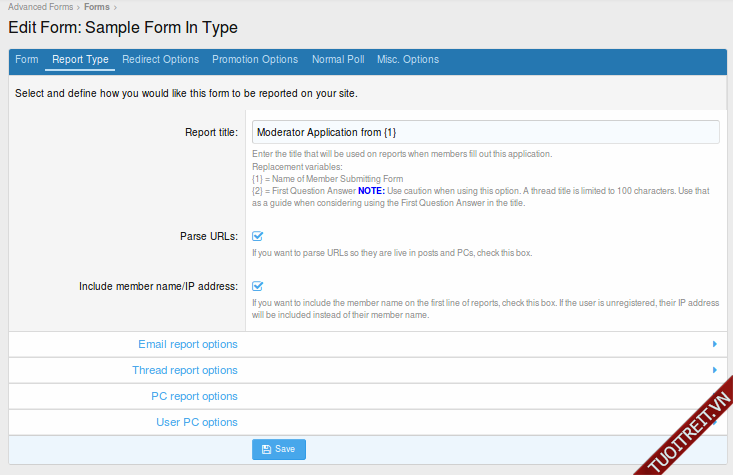Click arrow icon on Email report options row
The height and width of the screenshot is (475, 733).
pyautogui.click(x=714, y=344)
